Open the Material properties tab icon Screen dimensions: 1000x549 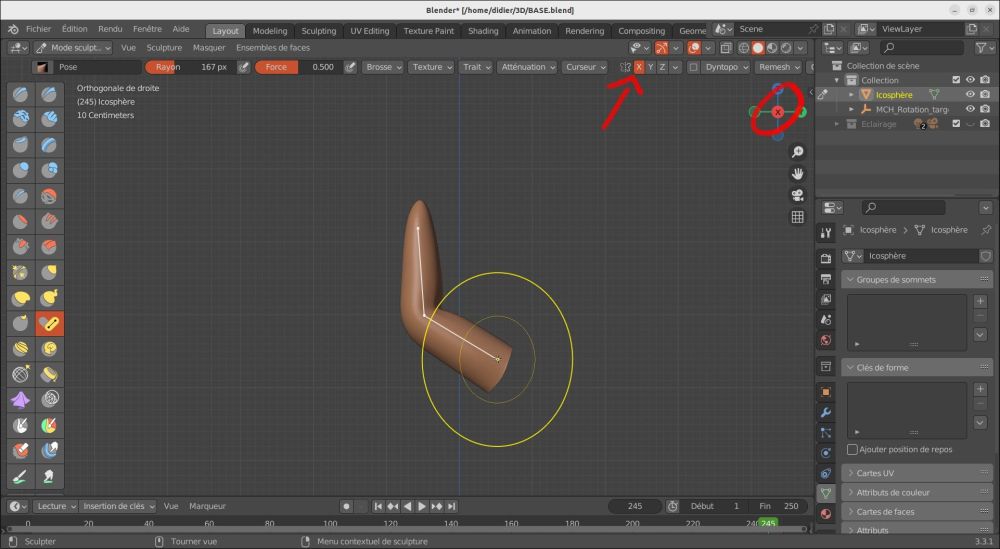coord(826,513)
